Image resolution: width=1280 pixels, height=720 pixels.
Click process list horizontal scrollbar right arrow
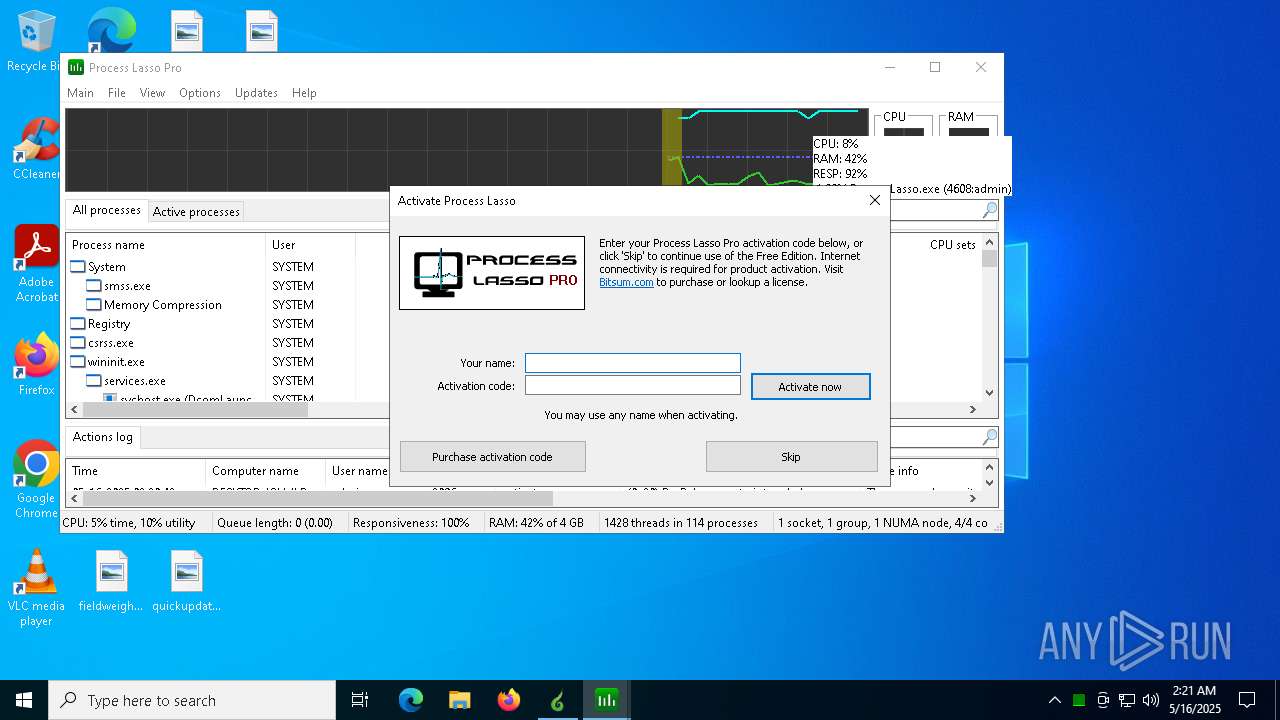[x=972, y=409]
